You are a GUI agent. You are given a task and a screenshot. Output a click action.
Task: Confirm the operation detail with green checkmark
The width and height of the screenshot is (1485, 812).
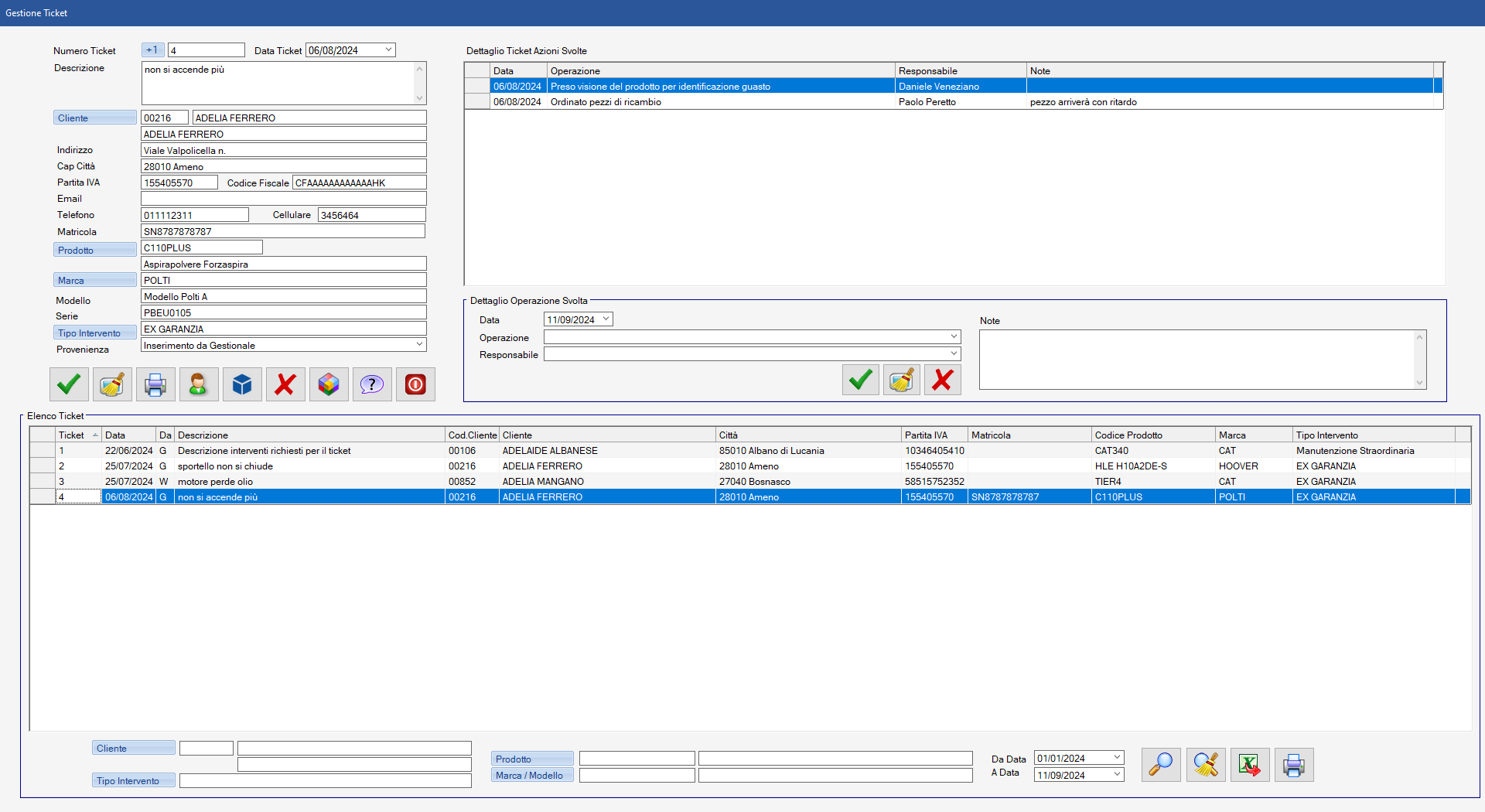[860, 380]
